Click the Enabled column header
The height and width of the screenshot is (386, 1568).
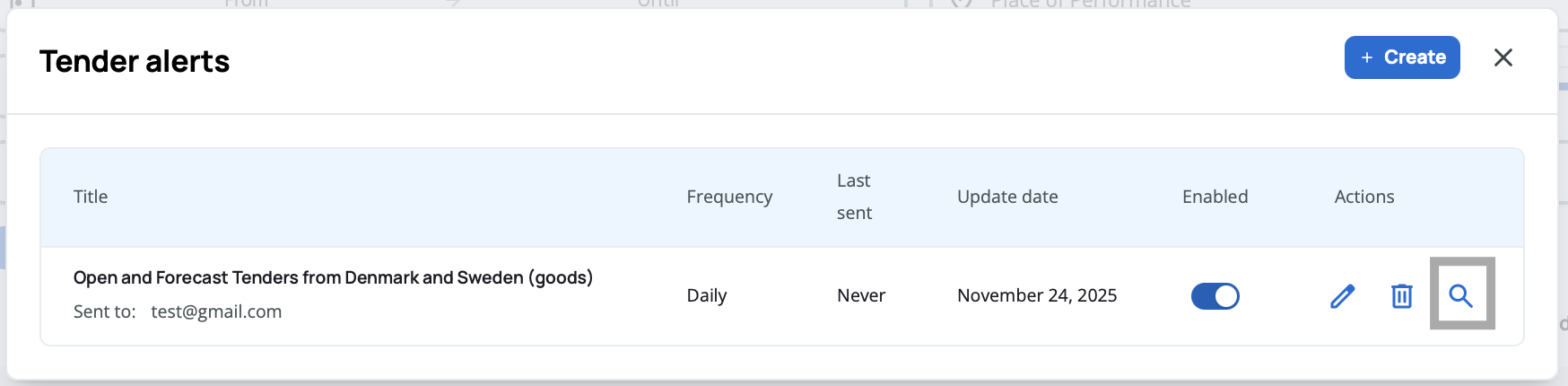[x=1215, y=197]
